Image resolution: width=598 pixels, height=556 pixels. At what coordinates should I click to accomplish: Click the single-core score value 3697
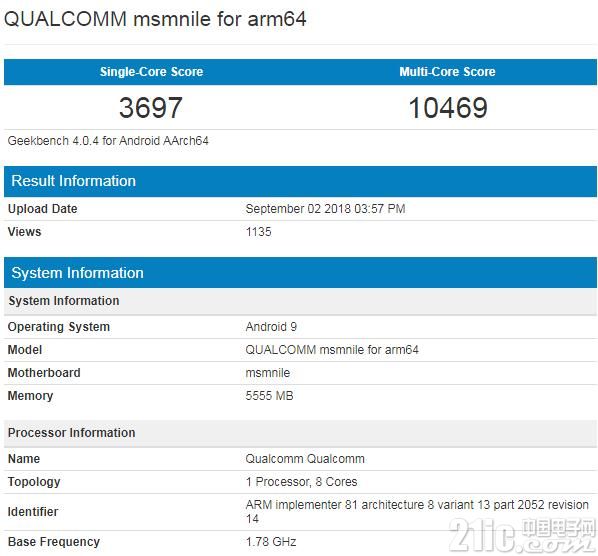151,108
